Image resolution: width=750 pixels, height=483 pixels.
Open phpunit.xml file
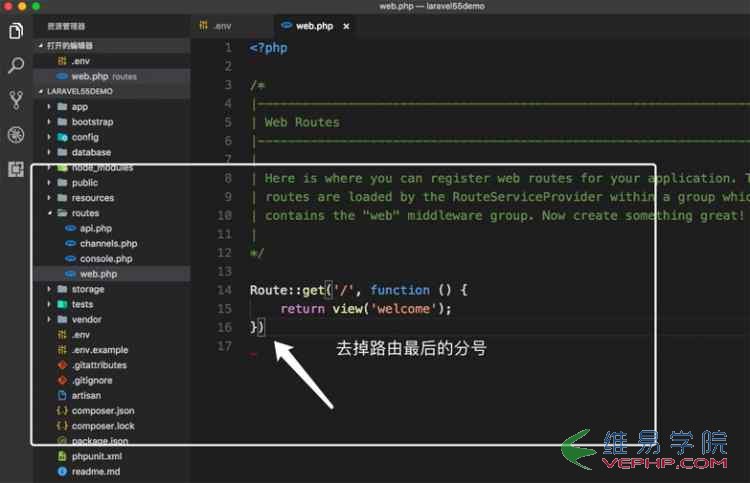pos(111,457)
